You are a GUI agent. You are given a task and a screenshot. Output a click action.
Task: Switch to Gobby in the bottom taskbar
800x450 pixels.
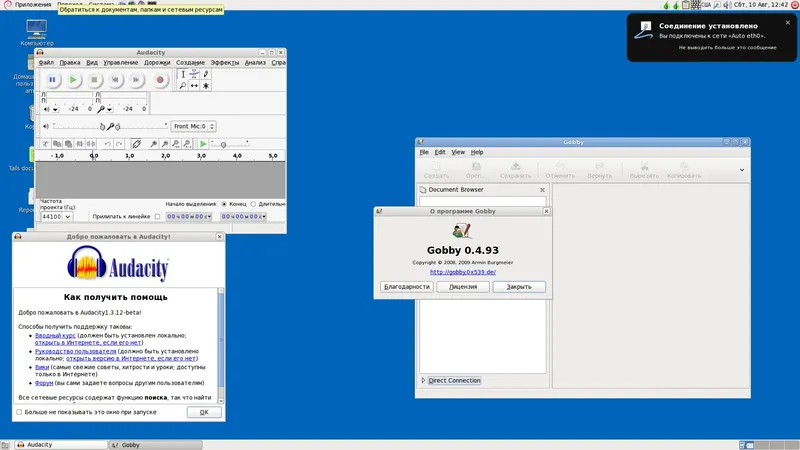coord(156,445)
